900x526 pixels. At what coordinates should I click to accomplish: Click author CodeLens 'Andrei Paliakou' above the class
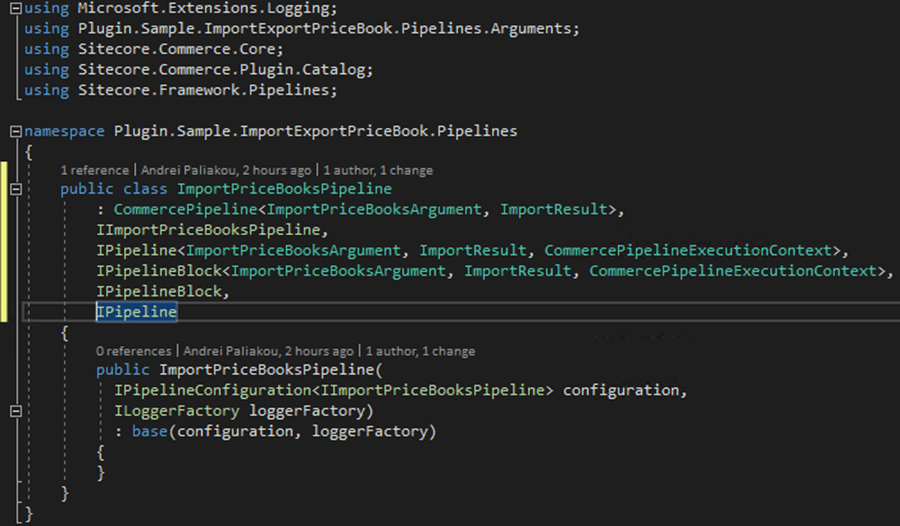click(226, 171)
